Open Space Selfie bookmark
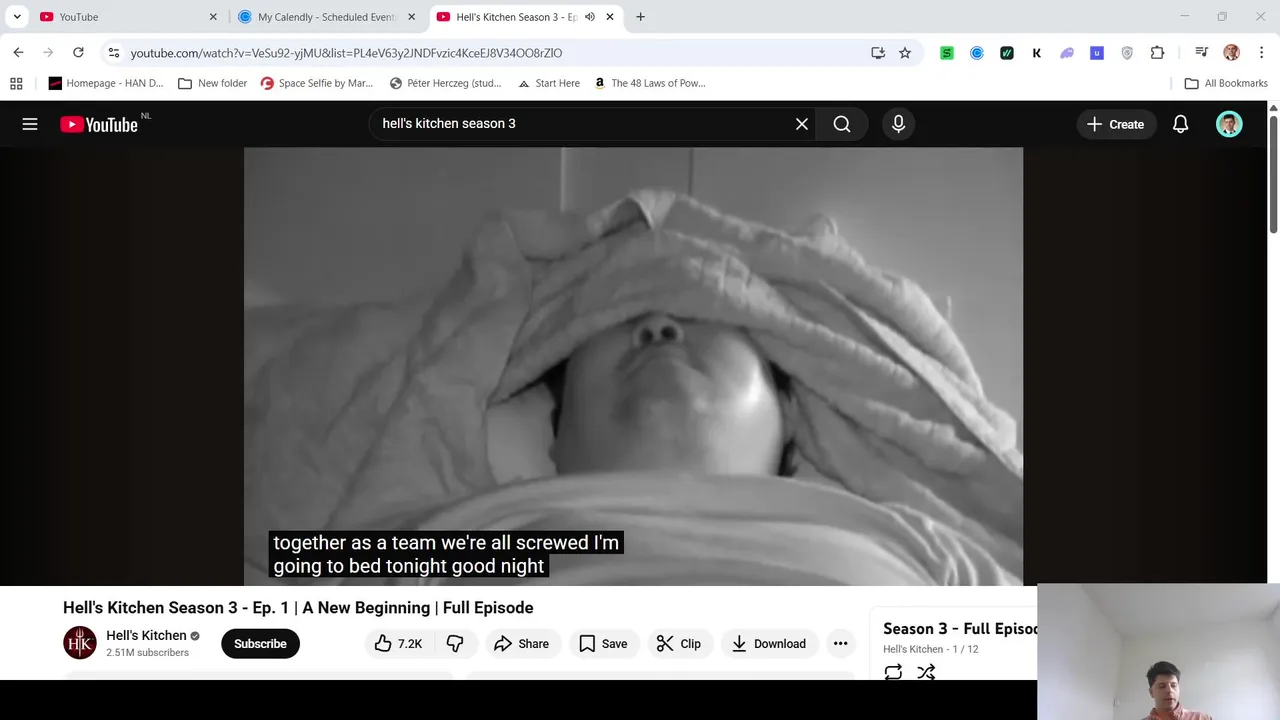The image size is (1280, 720). coord(317,83)
